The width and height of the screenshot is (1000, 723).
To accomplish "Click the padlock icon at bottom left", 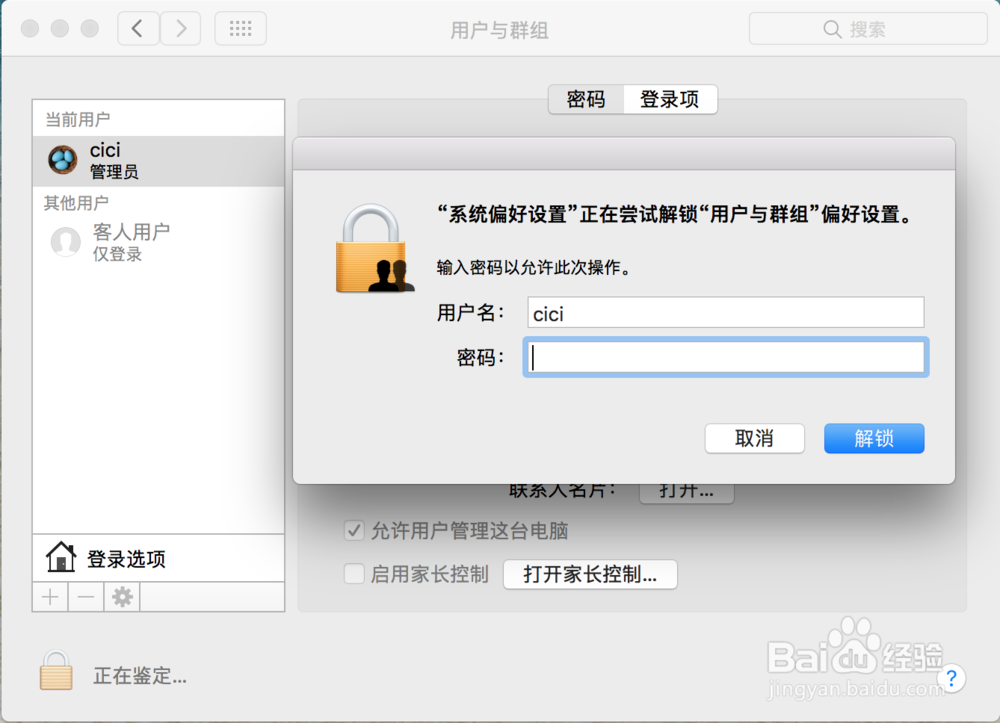I will [x=56, y=670].
